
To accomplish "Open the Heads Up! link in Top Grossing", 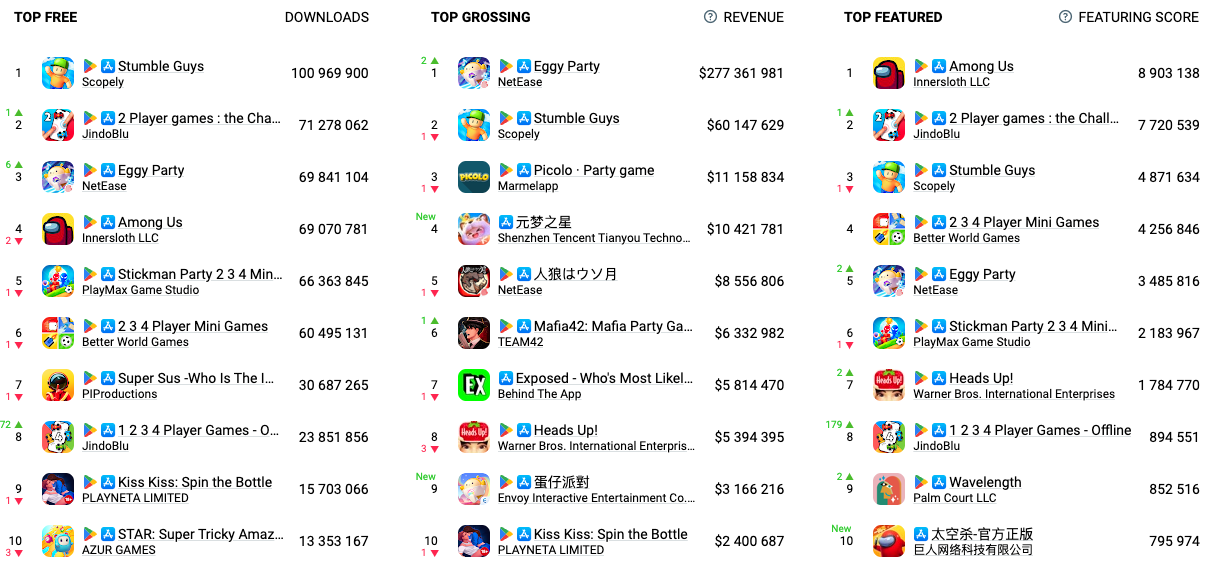I will pos(566,430).
